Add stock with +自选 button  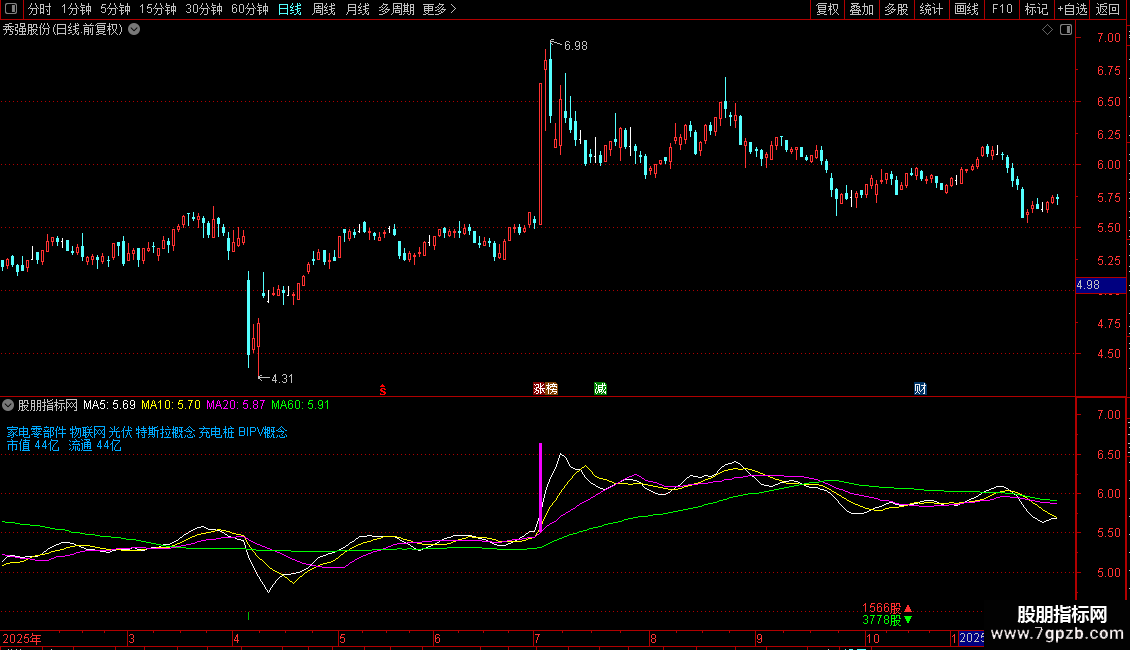(1072, 9)
